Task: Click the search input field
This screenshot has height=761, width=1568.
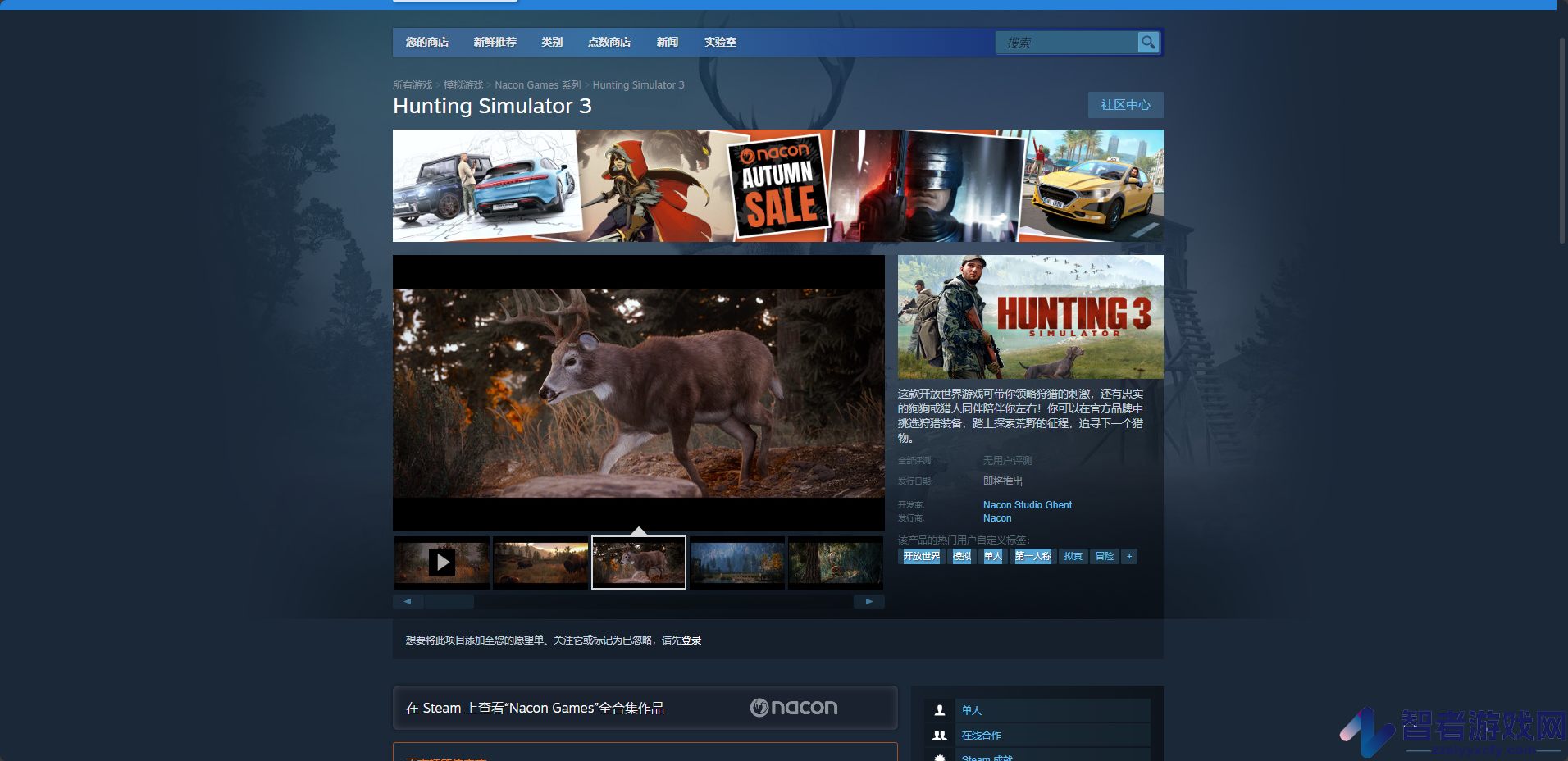Action: [1066, 43]
